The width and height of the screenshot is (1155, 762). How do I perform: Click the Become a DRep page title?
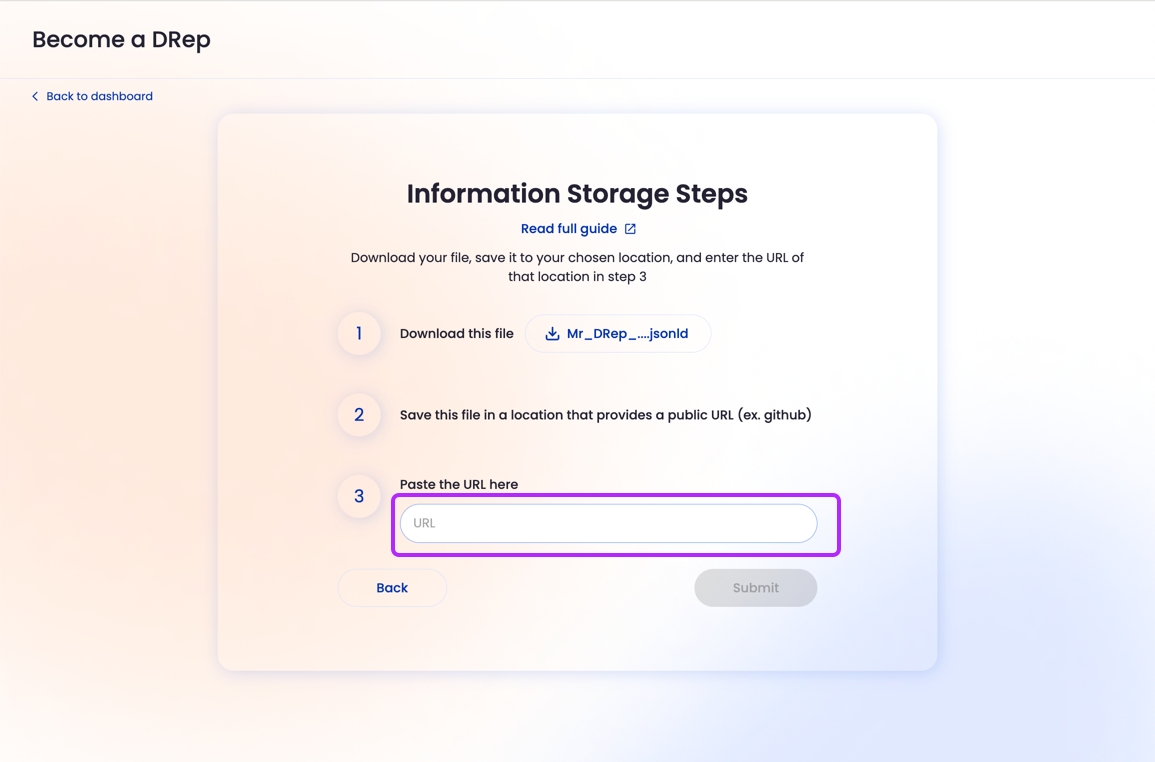[x=121, y=40]
